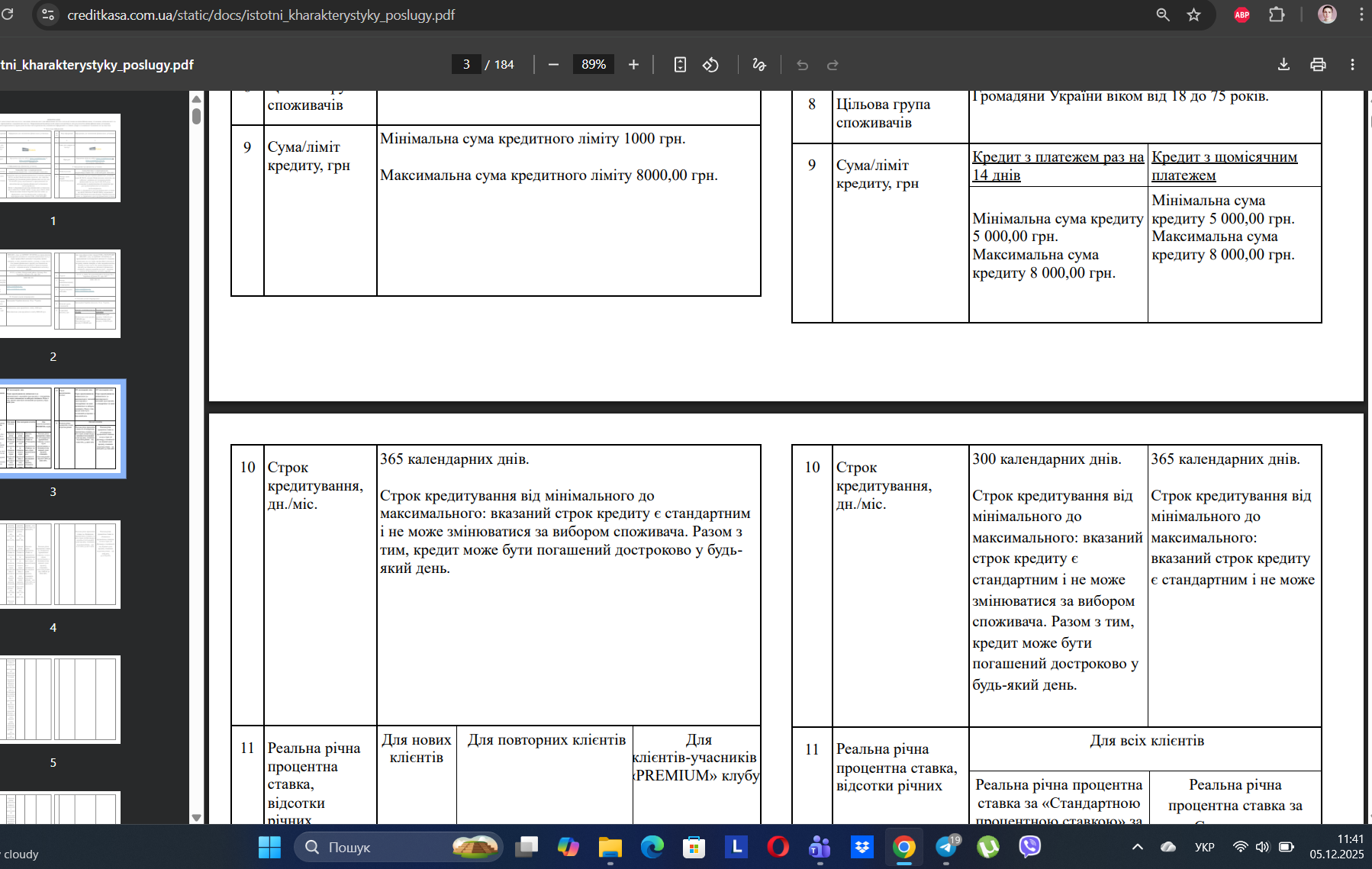Click the '300 календарних днів.' text
This screenshot has height=869, width=1372.
tap(1046, 459)
